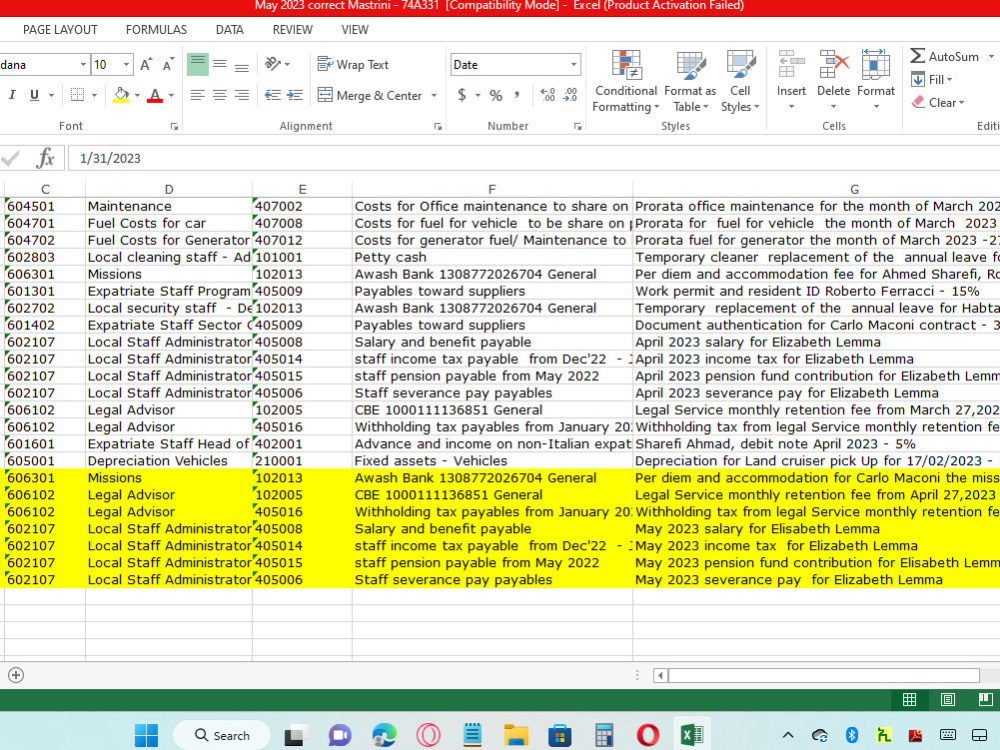Open the Cell Styles gallery
This screenshot has width=1000, height=750.
[x=740, y=81]
